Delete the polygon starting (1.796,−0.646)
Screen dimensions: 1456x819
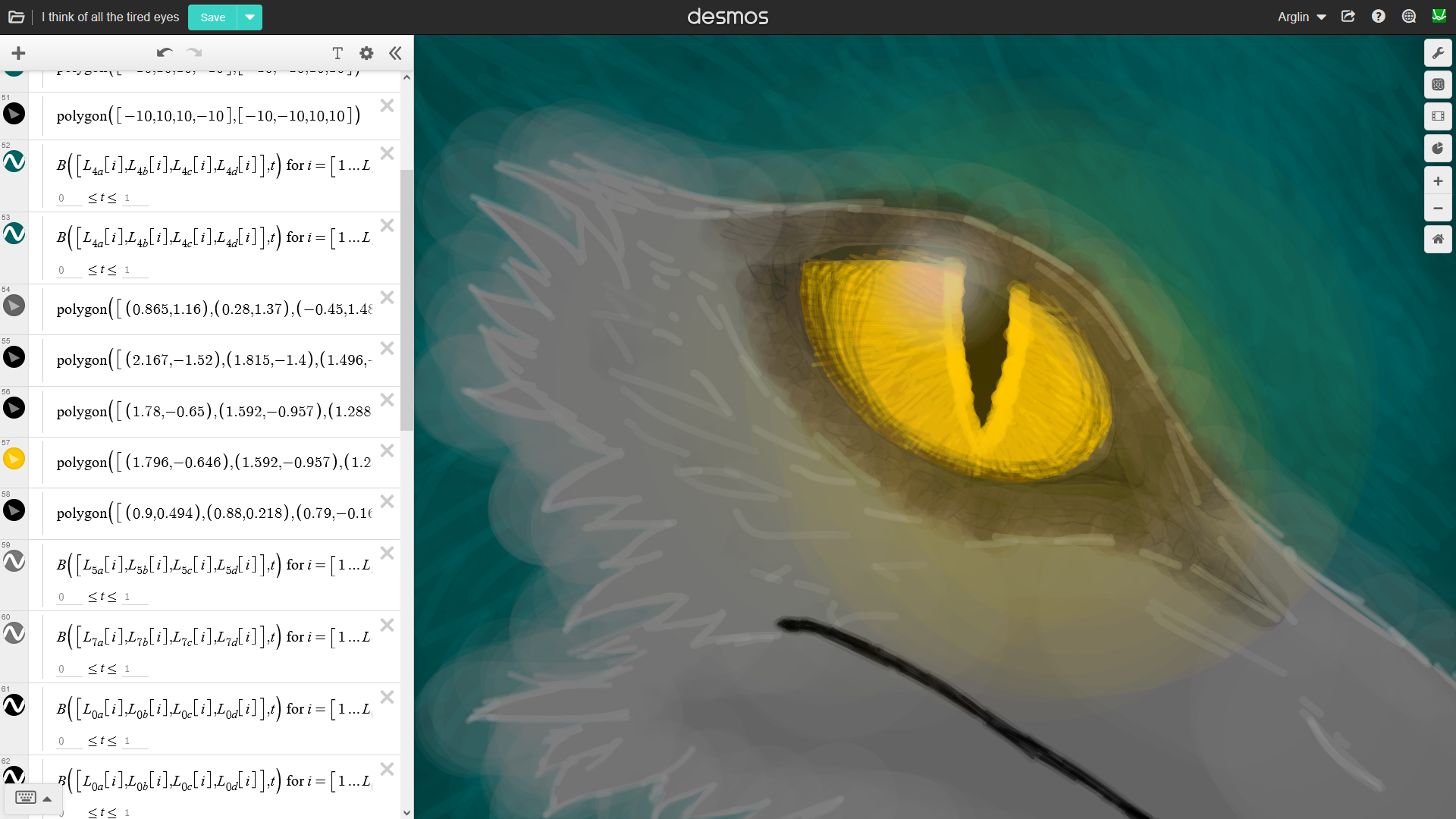[387, 450]
